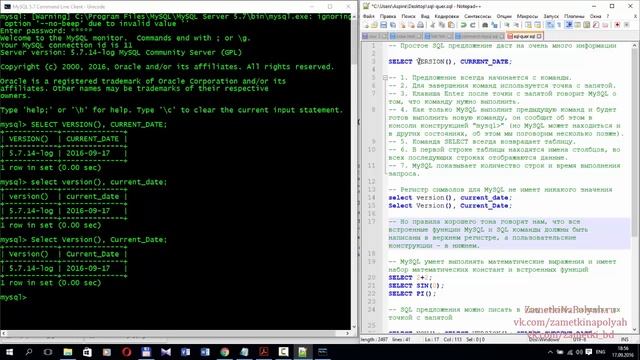Open File Explorer from the taskbar

tap(68, 352)
